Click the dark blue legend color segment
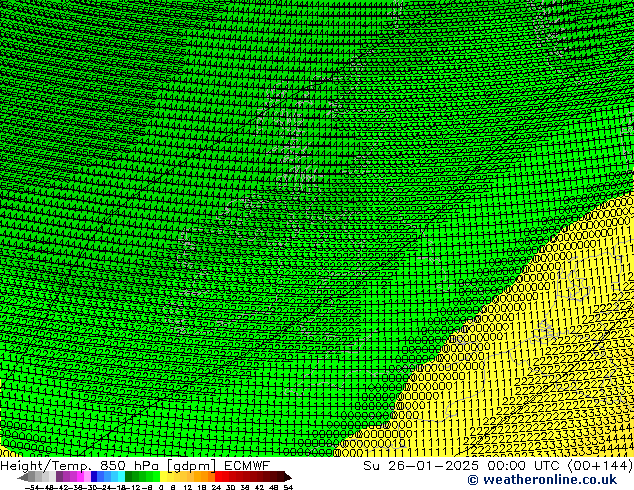 94,477
